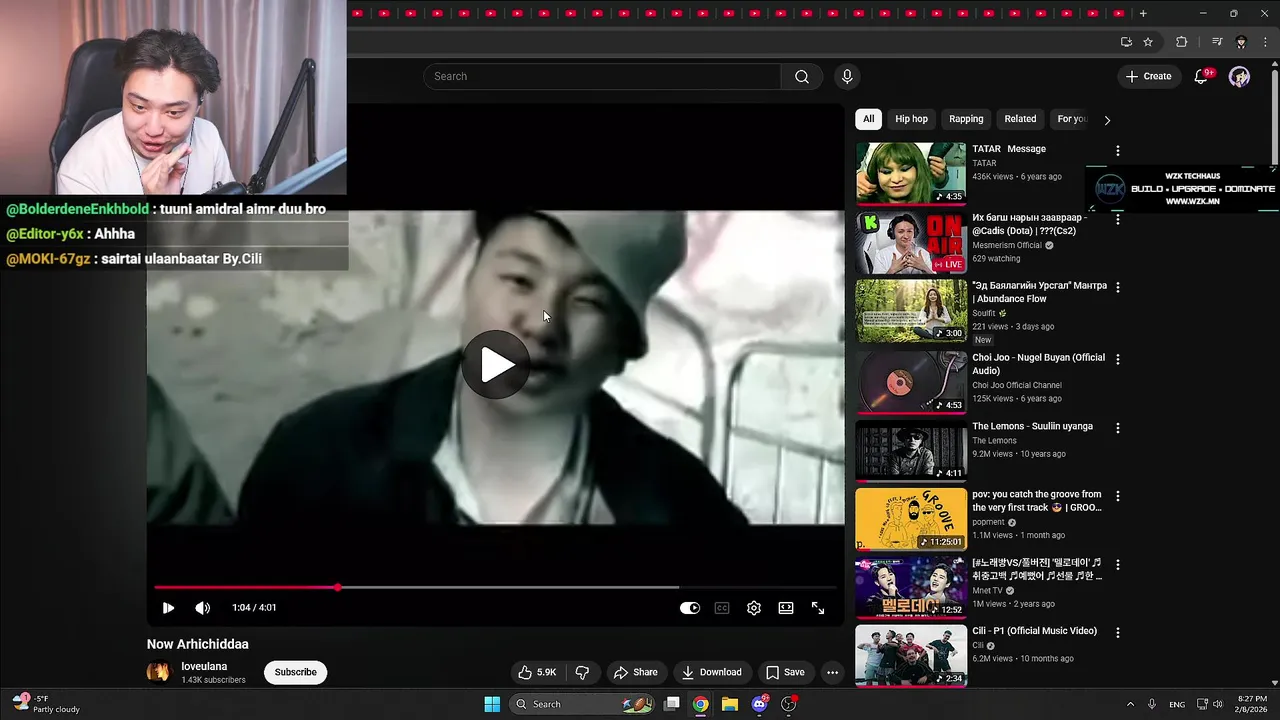Open the Create button
1280x720 pixels.
[x=1148, y=77]
